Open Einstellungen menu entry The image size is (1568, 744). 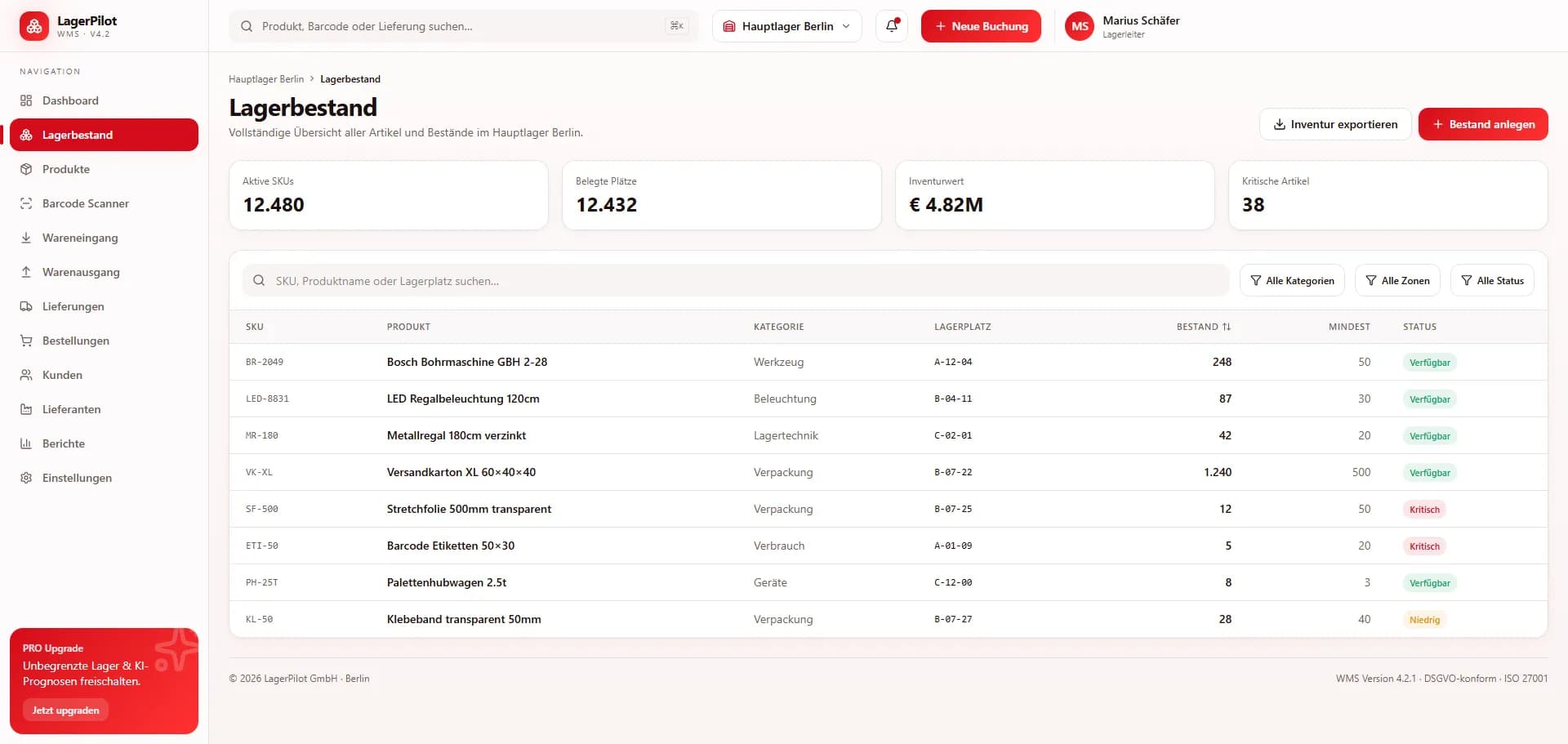point(104,478)
